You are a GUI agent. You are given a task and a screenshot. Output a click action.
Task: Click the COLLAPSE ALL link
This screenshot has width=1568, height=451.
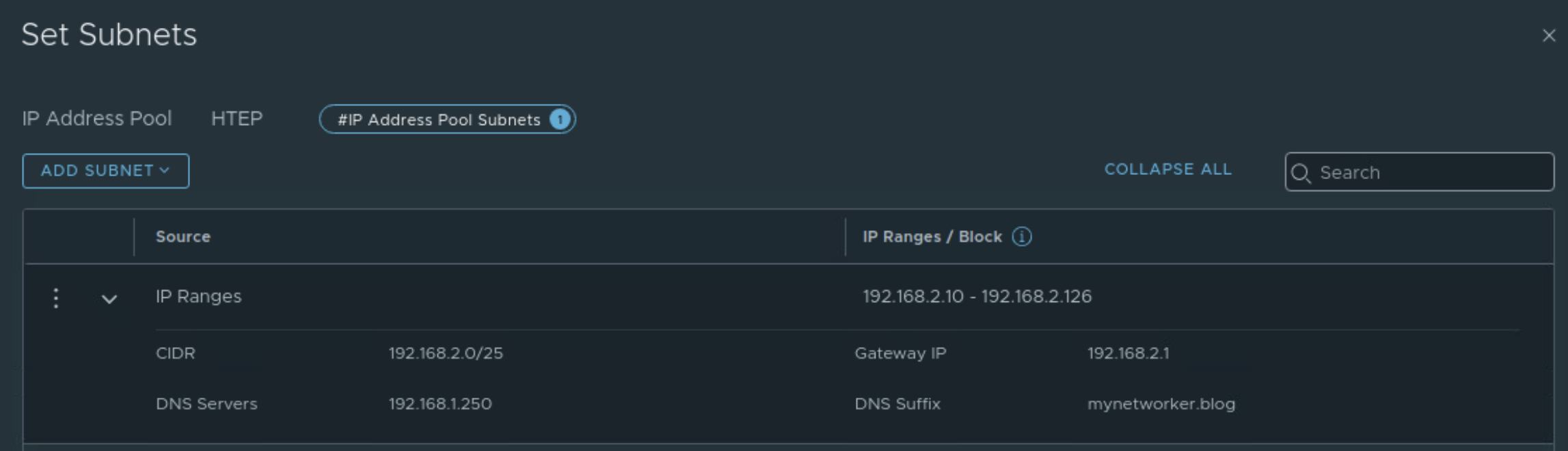[x=1167, y=169]
